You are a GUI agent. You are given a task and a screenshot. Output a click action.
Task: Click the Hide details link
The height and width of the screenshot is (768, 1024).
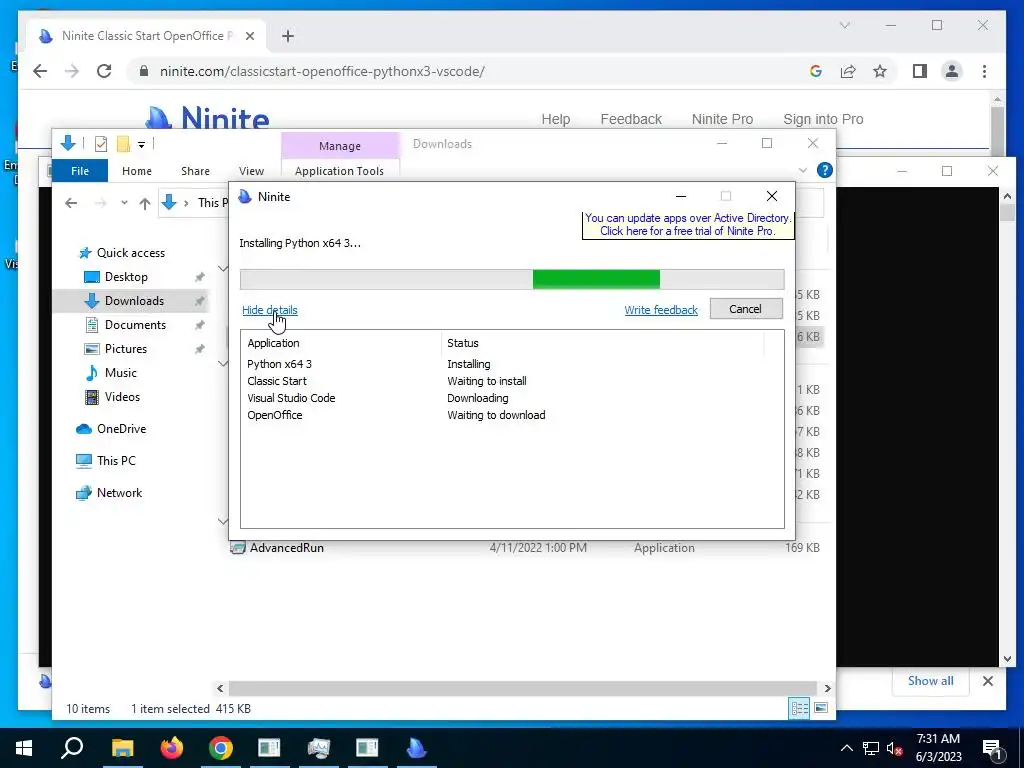[270, 310]
